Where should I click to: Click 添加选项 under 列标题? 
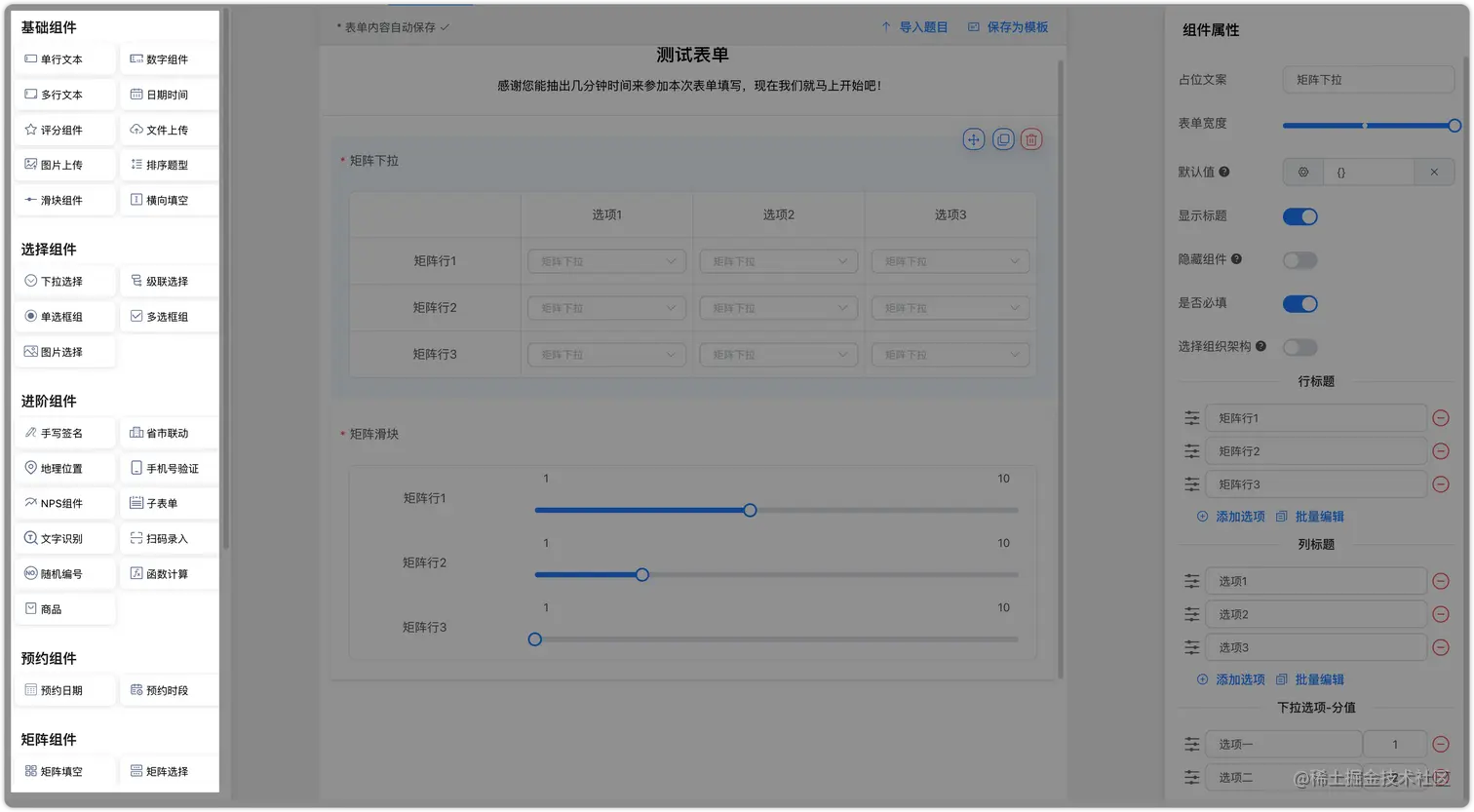click(1230, 679)
